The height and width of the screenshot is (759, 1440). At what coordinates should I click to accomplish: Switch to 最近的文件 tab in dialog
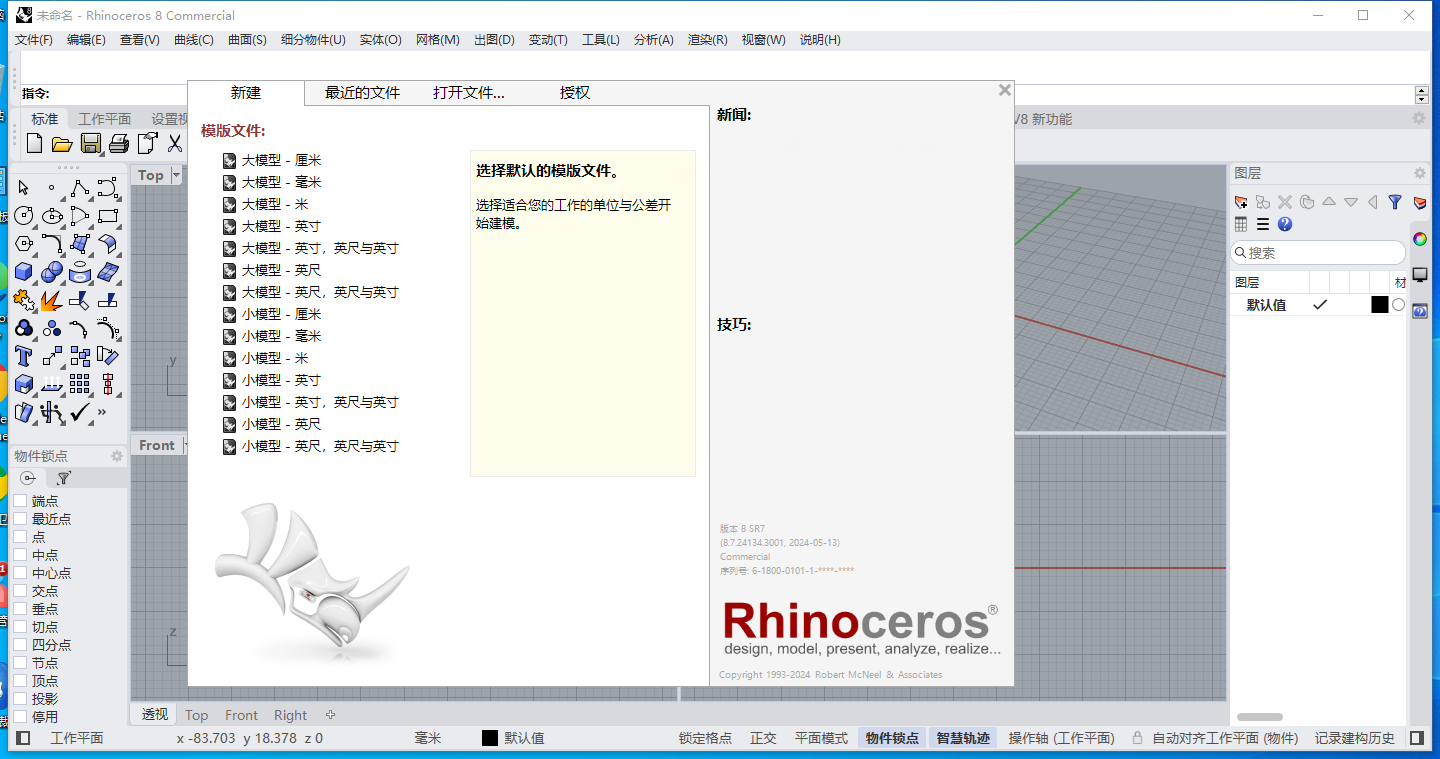tap(362, 93)
